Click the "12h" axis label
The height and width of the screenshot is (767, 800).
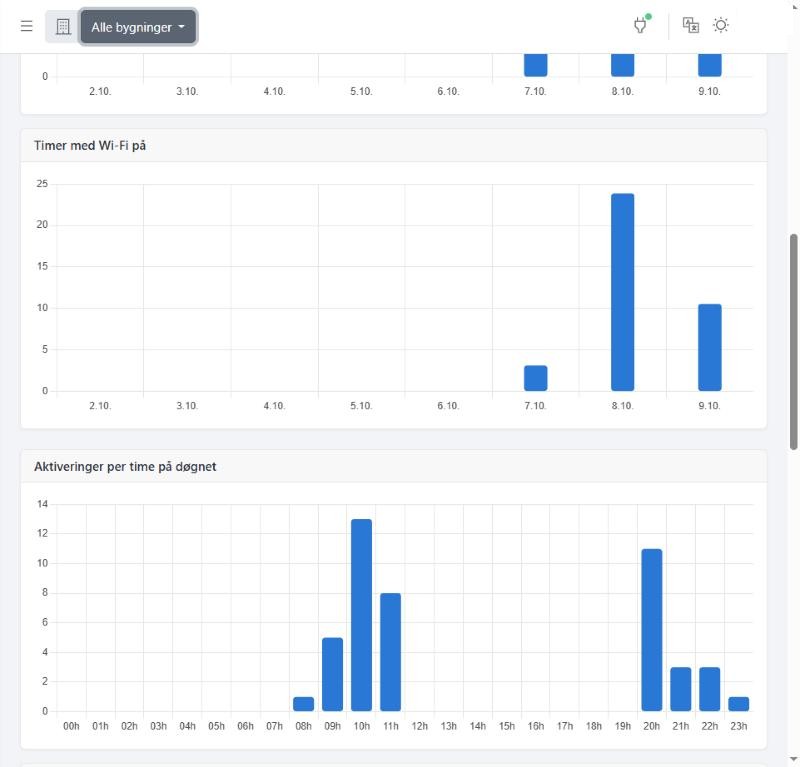click(419, 726)
